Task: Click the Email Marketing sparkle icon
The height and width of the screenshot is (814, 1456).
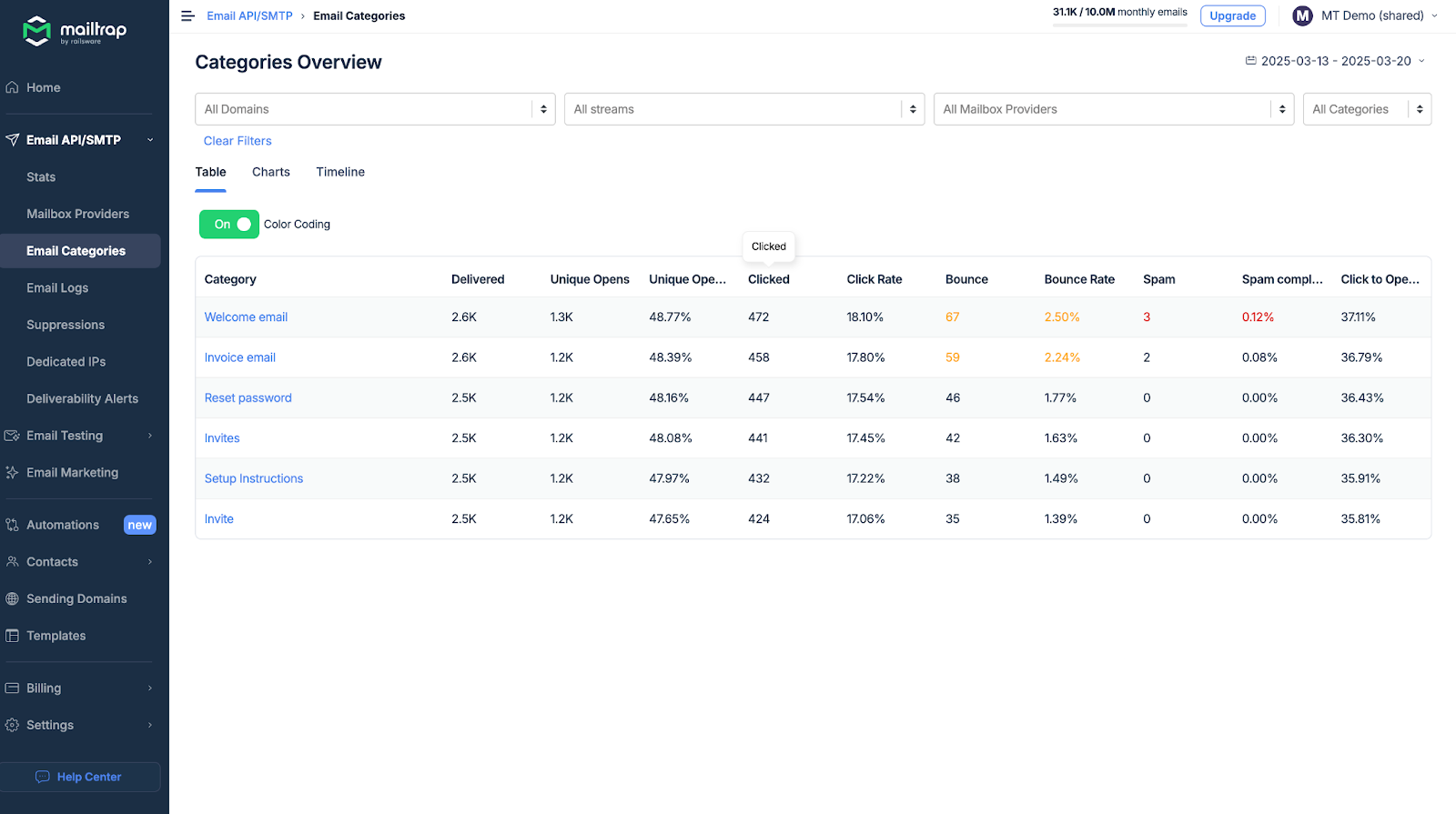Action: pyautogui.click(x=13, y=473)
